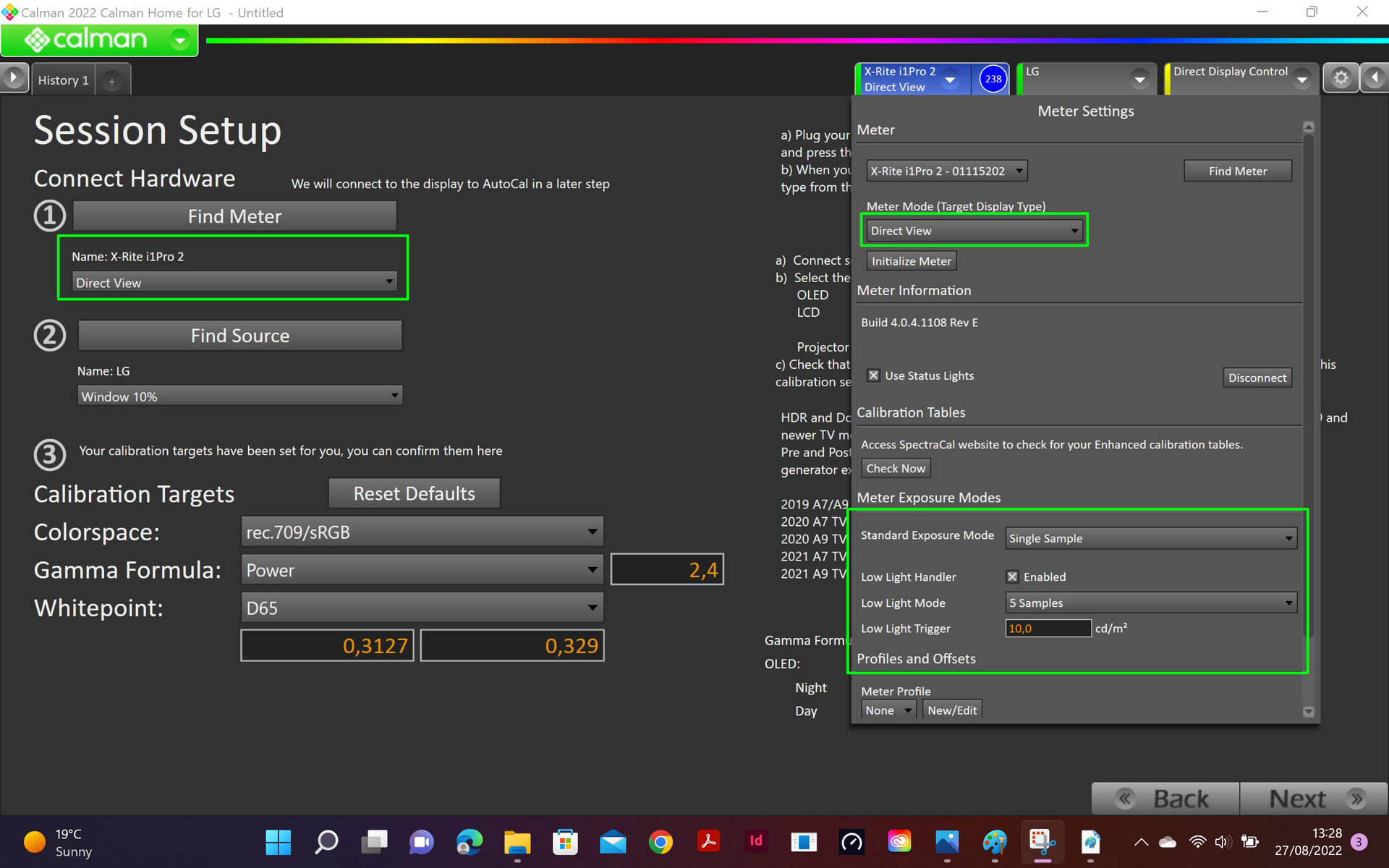This screenshot has width=1389, height=868.
Task: Expand the Direct Display Control tab dropdown
Action: 1301,80
